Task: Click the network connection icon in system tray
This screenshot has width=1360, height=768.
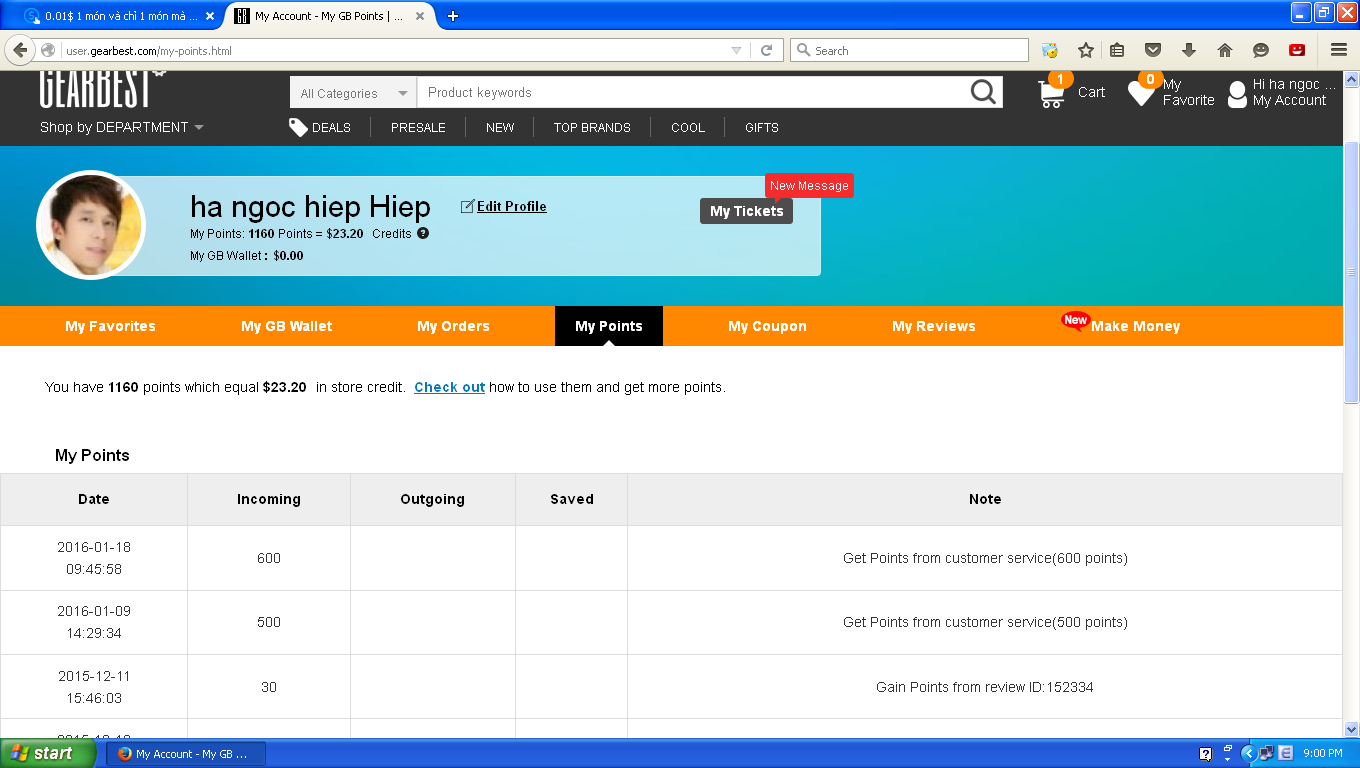Action: pyautogui.click(x=1266, y=754)
